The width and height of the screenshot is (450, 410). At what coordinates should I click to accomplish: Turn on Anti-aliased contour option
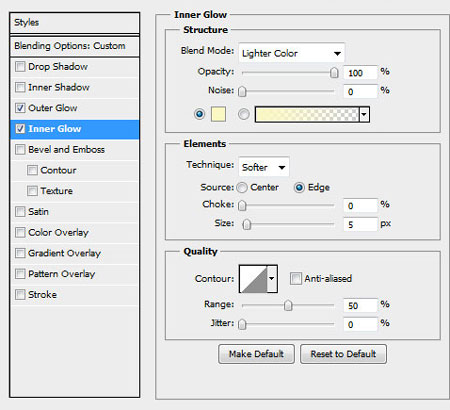tap(295, 279)
